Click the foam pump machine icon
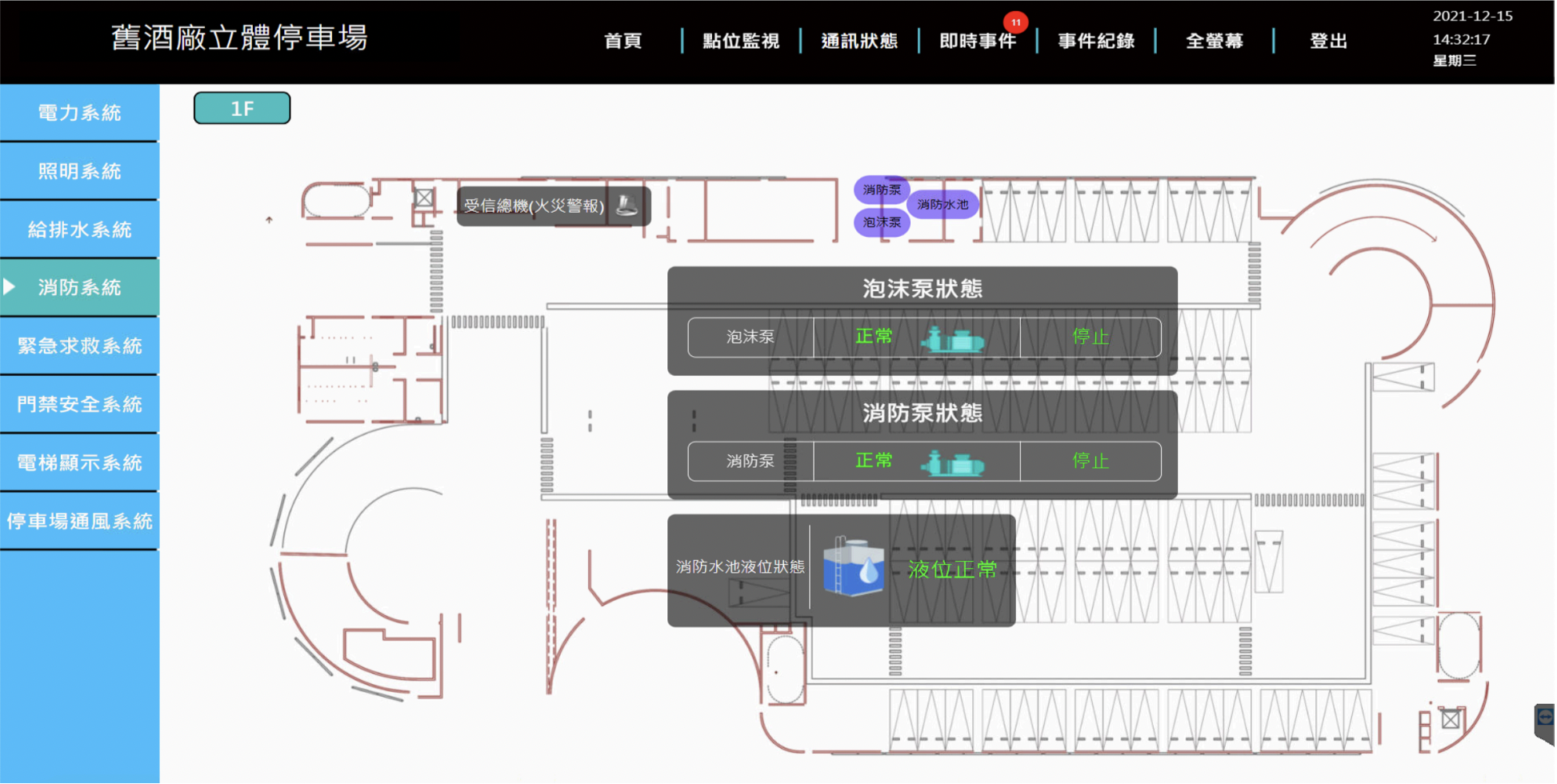Image resolution: width=1557 pixels, height=784 pixels. coord(953,339)
